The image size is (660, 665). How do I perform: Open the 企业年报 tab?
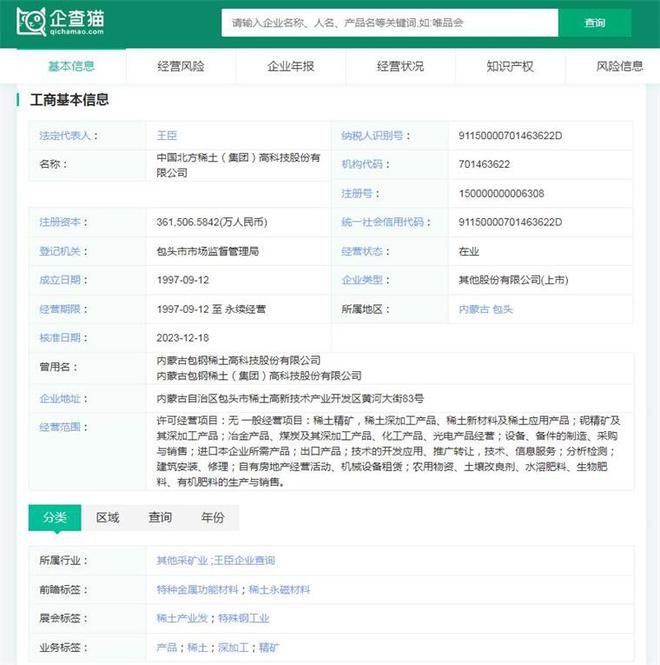click(291, 67)
